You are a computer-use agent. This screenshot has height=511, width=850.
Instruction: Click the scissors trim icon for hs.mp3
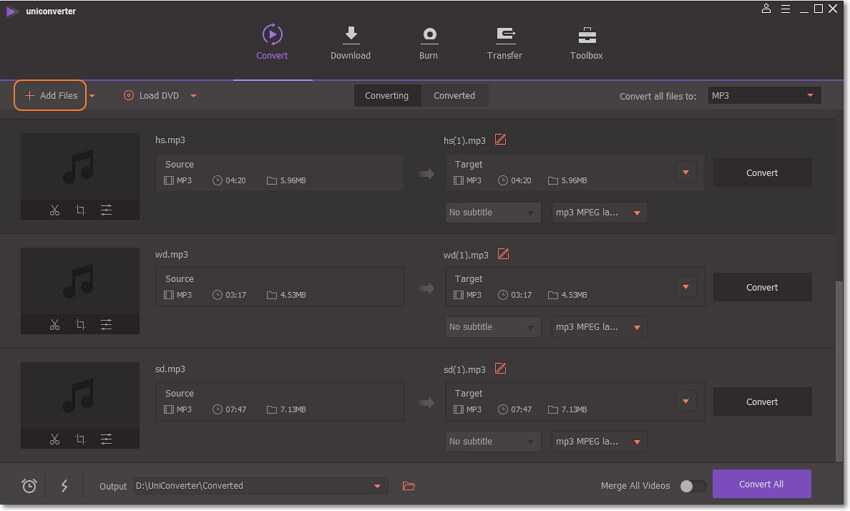pyautogui.click(x=54, y=210)
